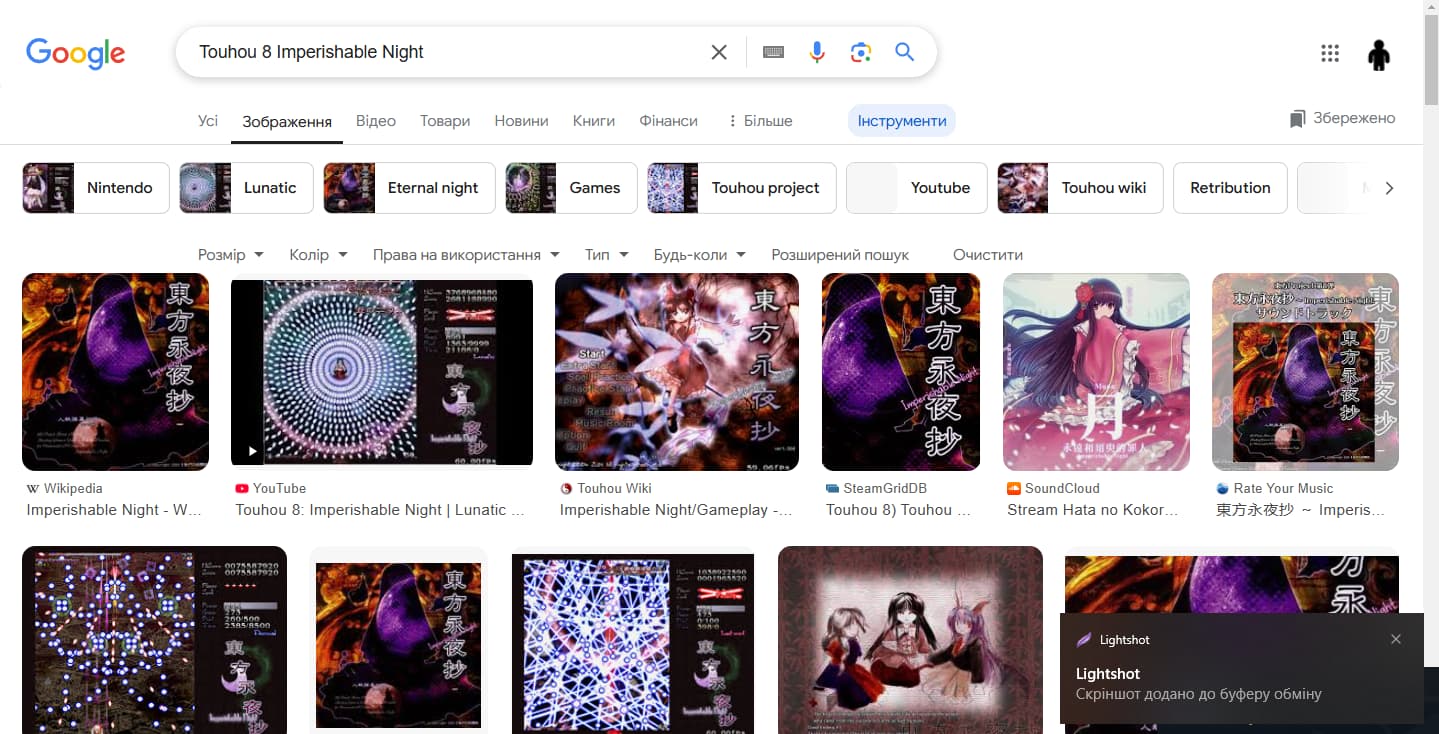Open saved items via Збережено bookmark
Image resolution: width=1439 pixels, height=734 pixels.
[1342, 118]
